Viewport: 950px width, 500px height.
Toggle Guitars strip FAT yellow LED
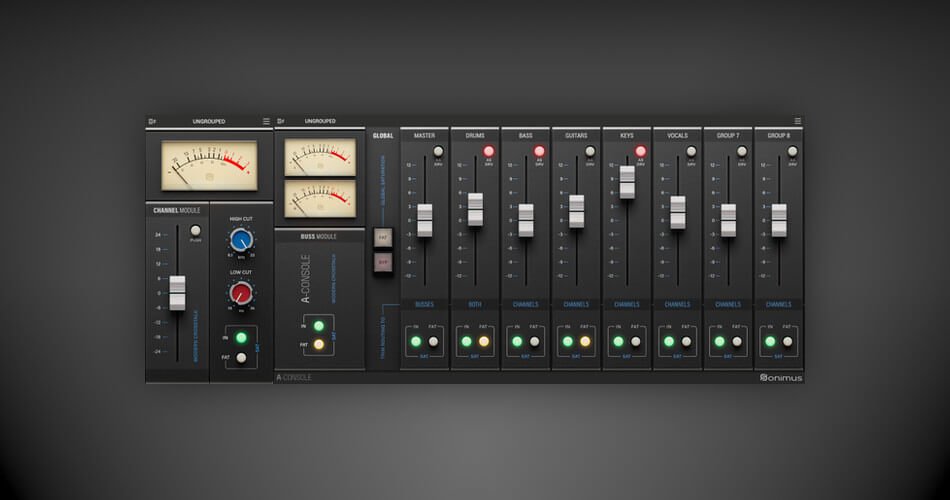coord(585,342)
